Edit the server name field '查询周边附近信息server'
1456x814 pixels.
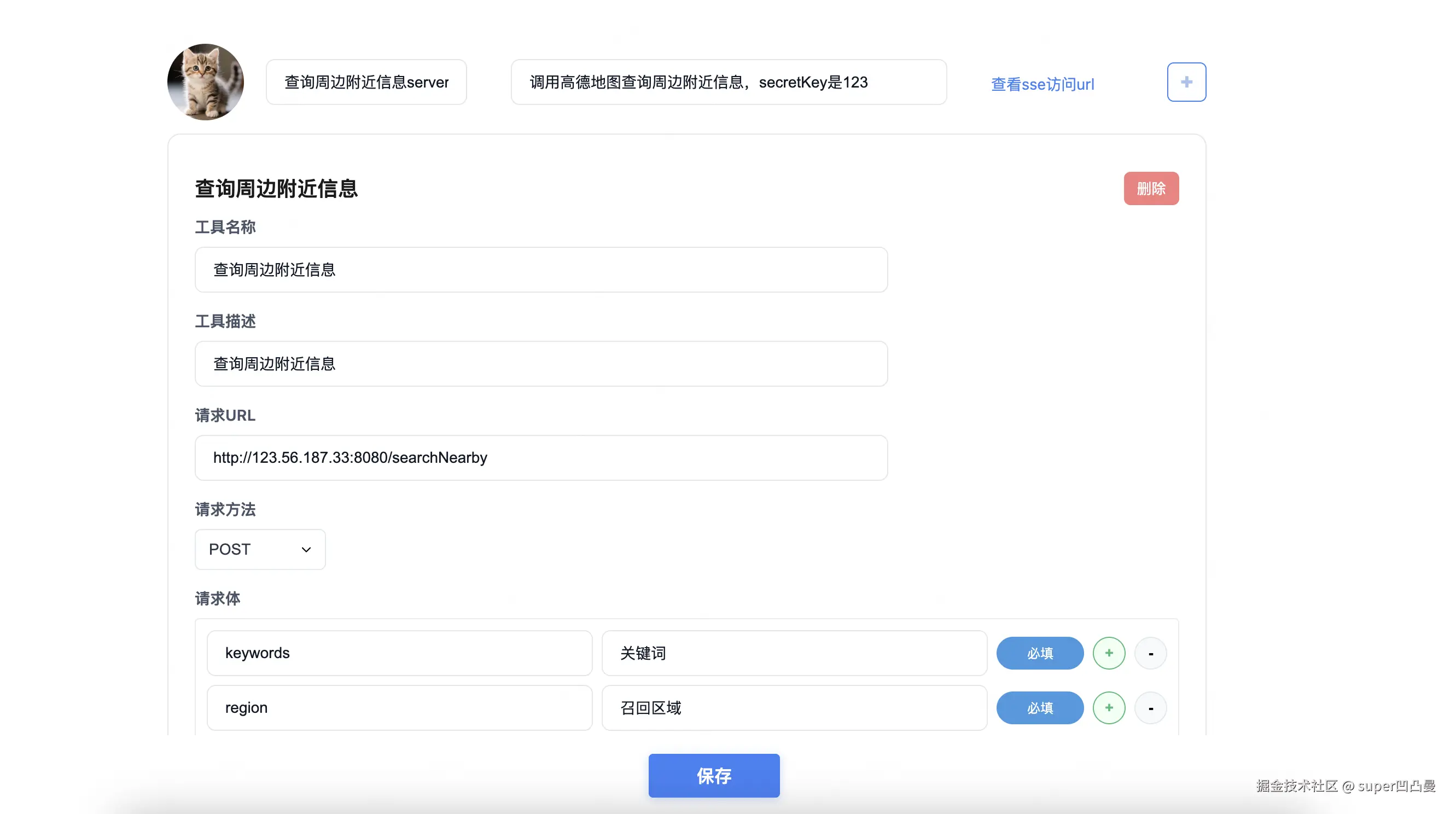coord(366,82)
